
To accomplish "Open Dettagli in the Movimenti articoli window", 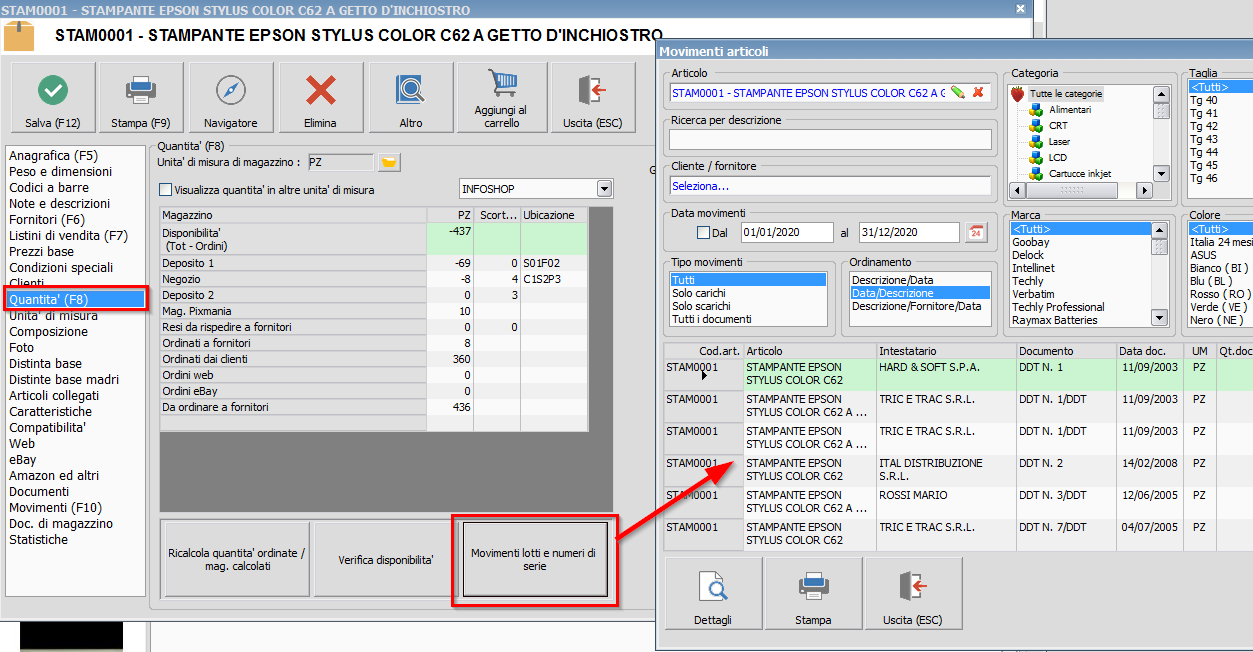I will click(x=713, y=593).
